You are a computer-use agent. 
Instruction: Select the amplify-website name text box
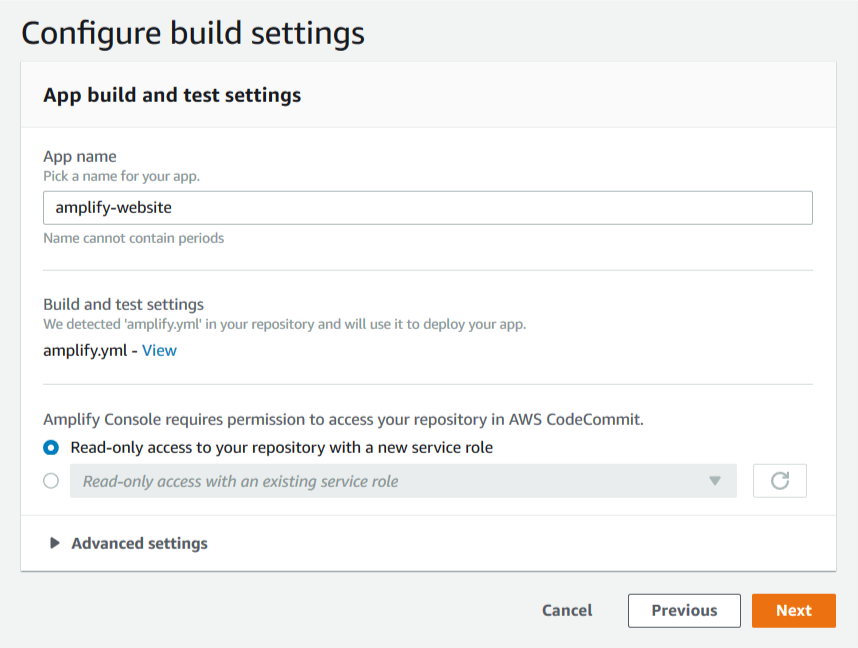tap(427, 207)
